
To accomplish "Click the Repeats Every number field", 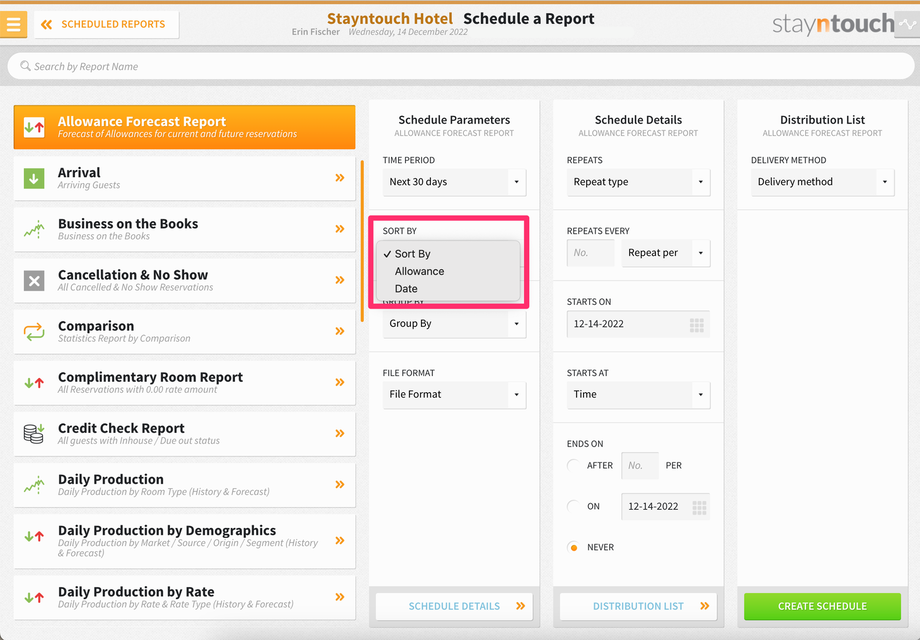I will [x=590, y=253].
